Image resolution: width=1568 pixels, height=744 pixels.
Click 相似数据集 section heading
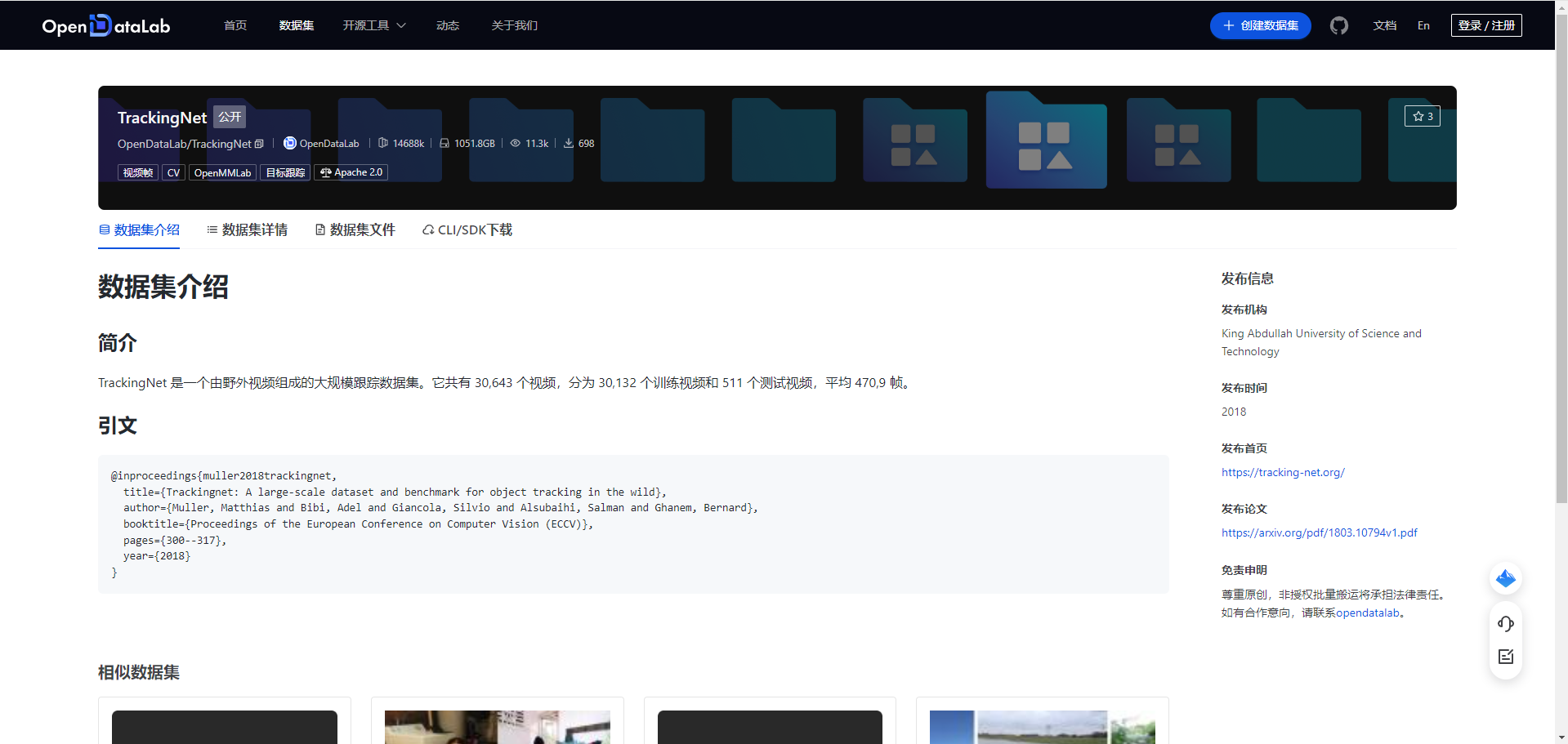pos(139,672)
